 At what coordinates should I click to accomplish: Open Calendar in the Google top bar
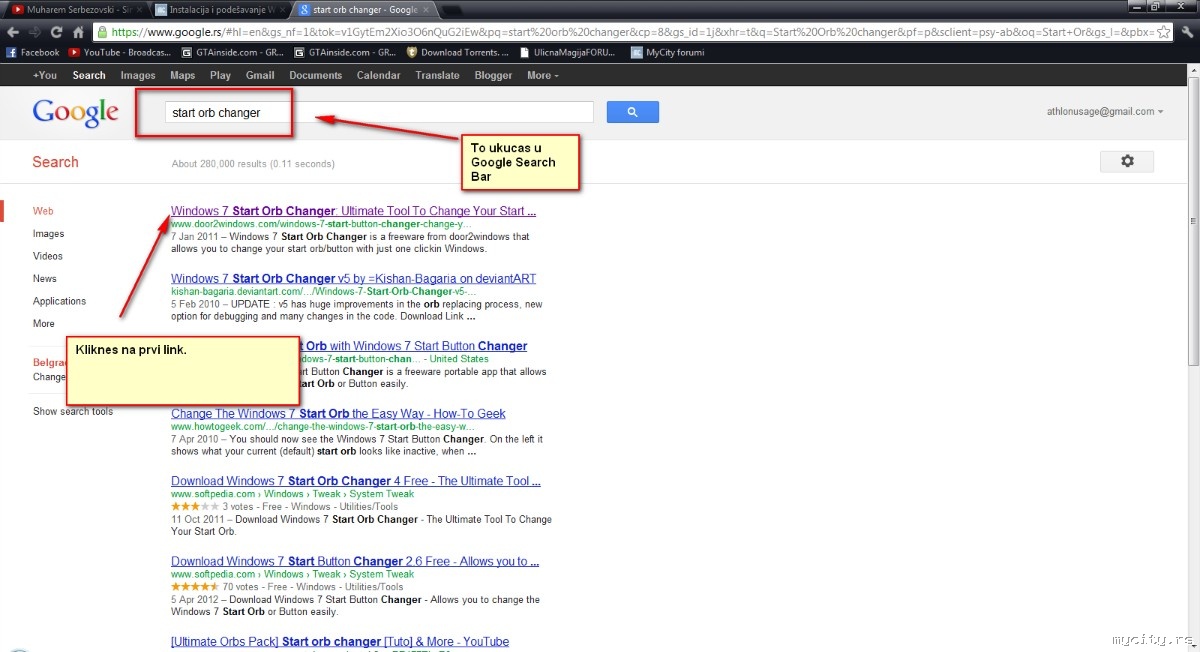[379, 75]
